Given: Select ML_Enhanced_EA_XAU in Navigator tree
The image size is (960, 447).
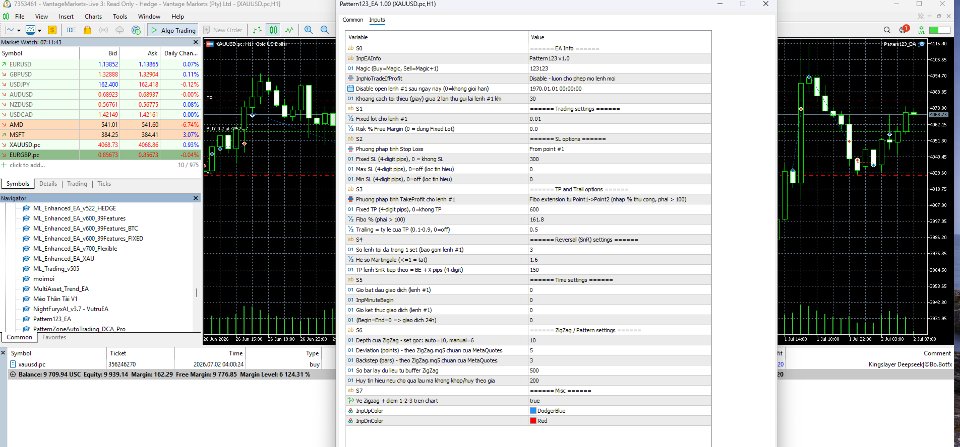Looking at the screenshot, I should pos(62,258).
